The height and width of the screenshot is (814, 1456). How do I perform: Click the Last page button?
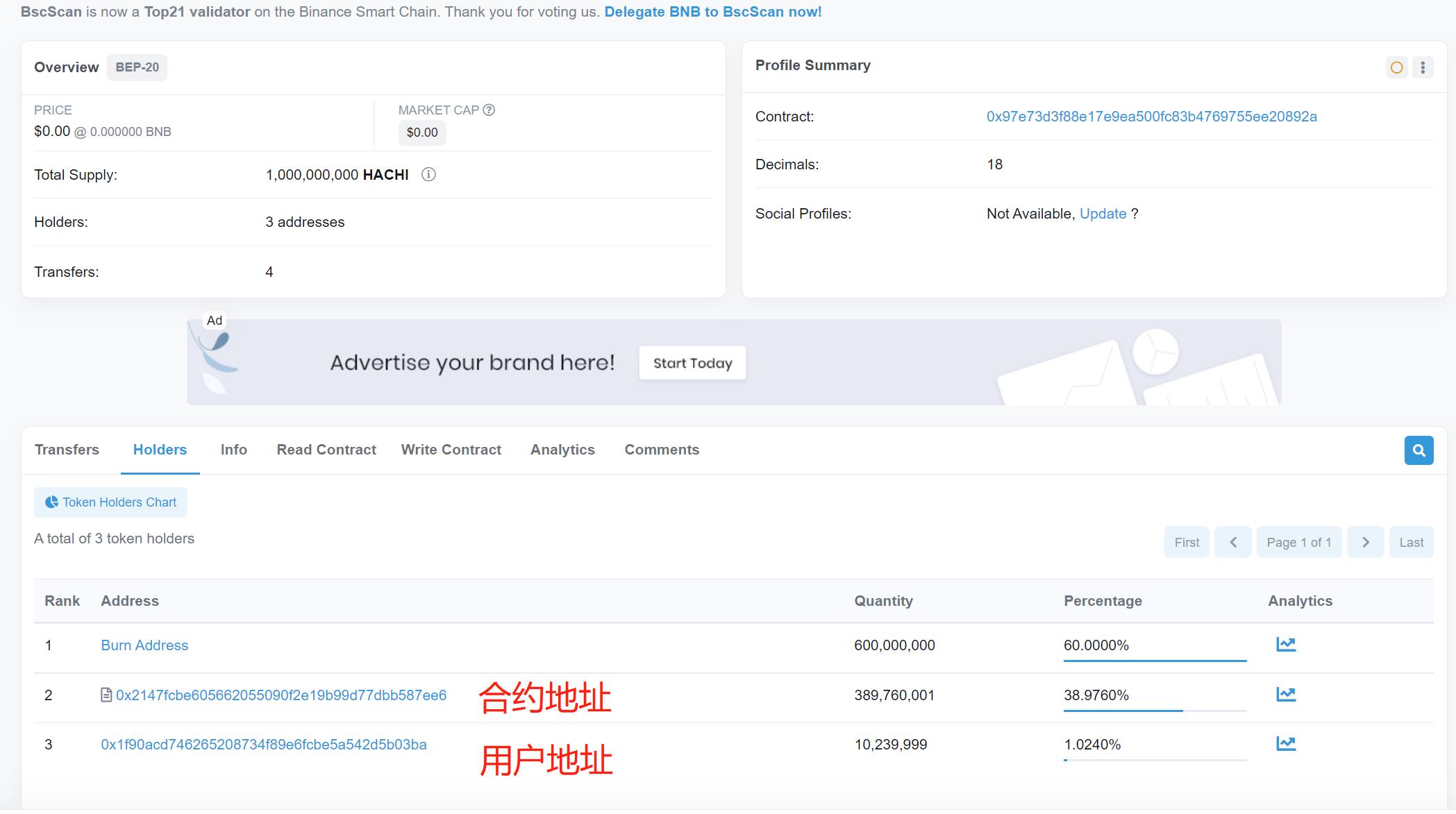[1411, 543]
